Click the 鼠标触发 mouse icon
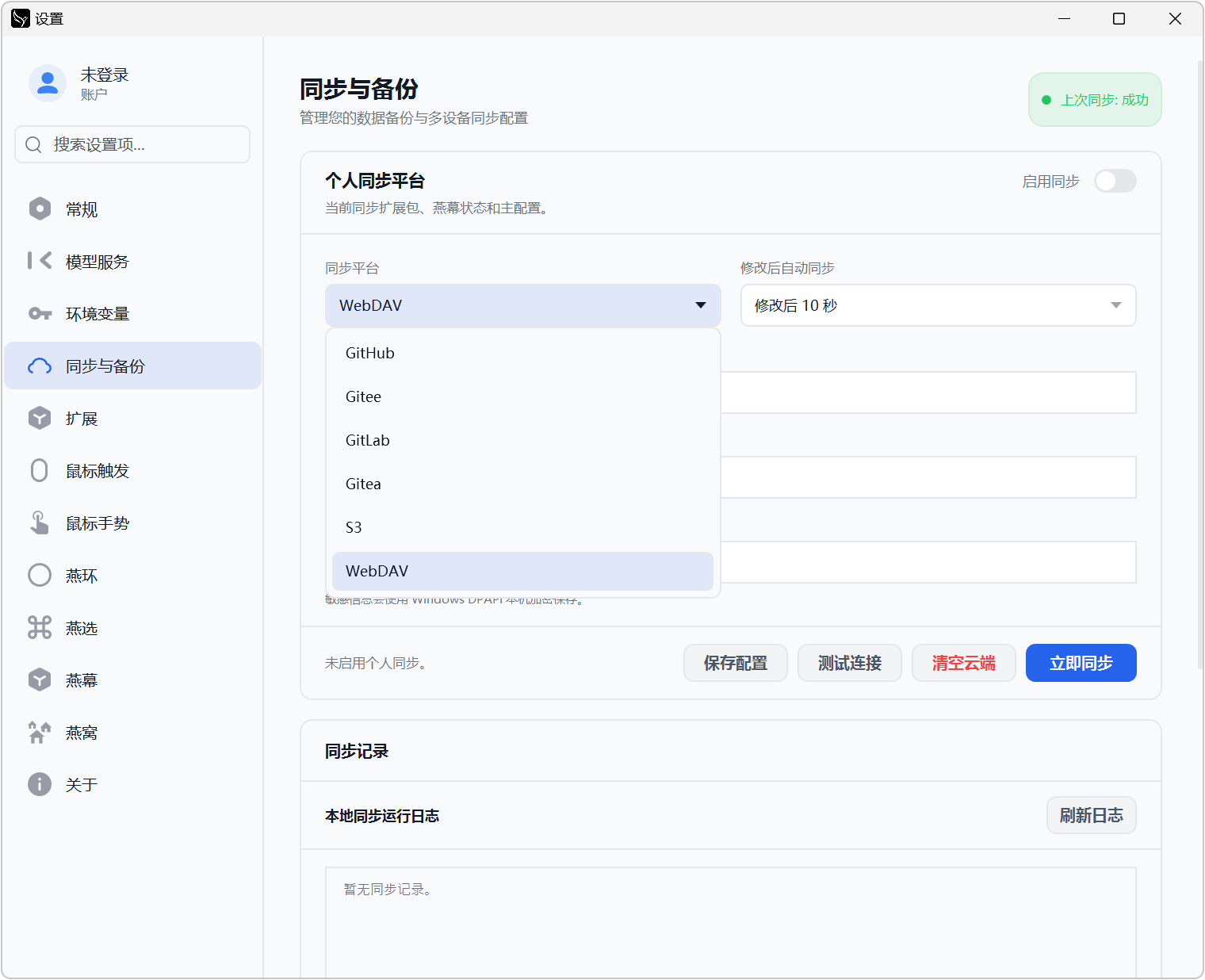Screen dimensions: 1205x980 (40, 470)
